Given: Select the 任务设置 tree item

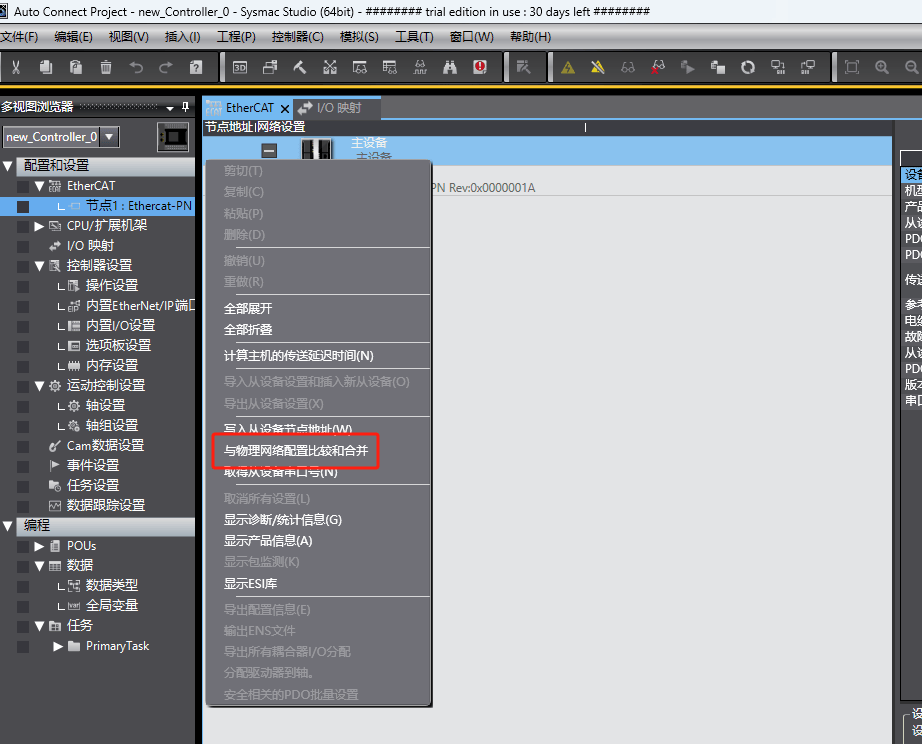Looking at the screenshot, I should pos(93,486).
